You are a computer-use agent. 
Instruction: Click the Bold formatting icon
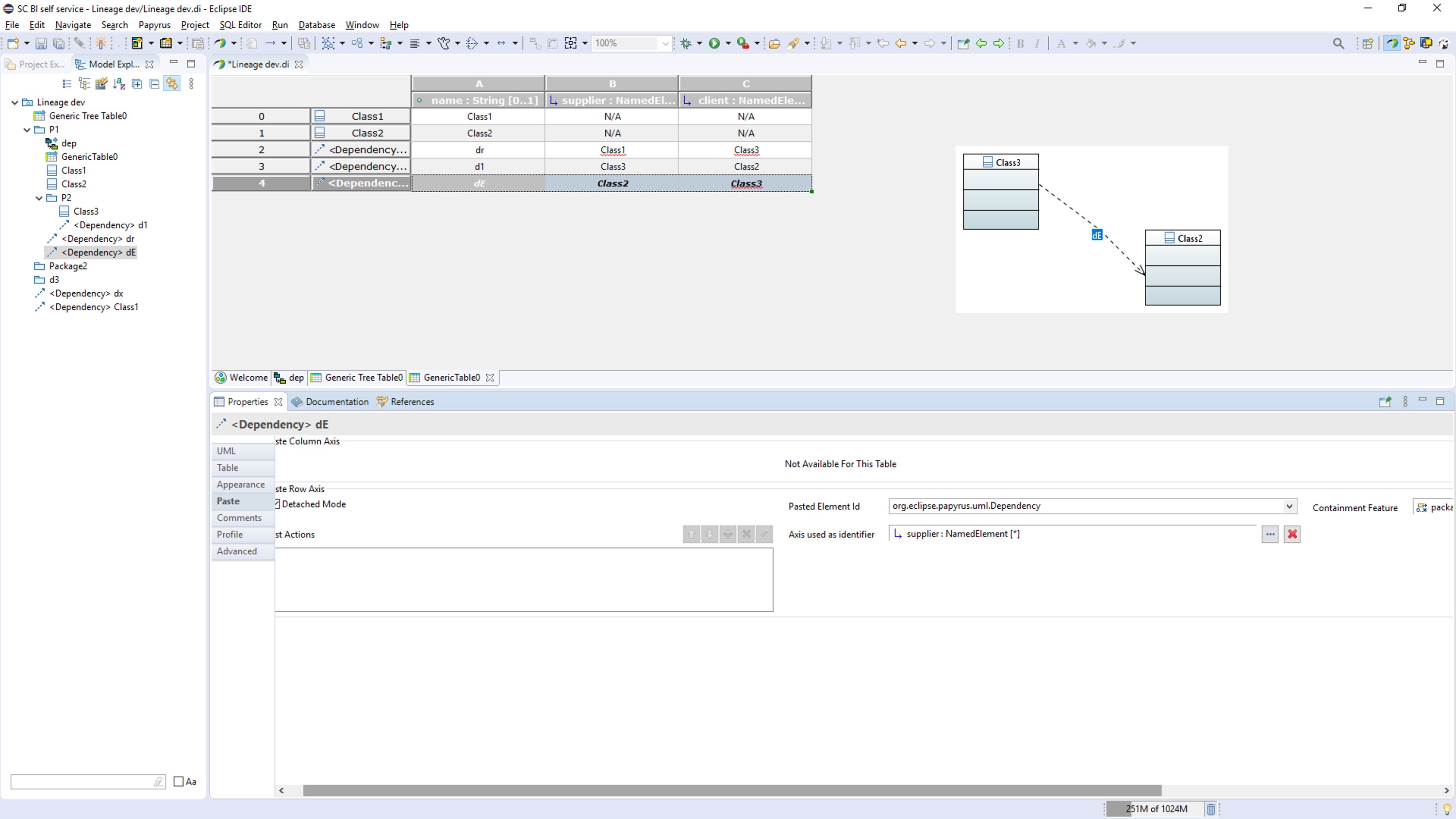[1020, 43]
